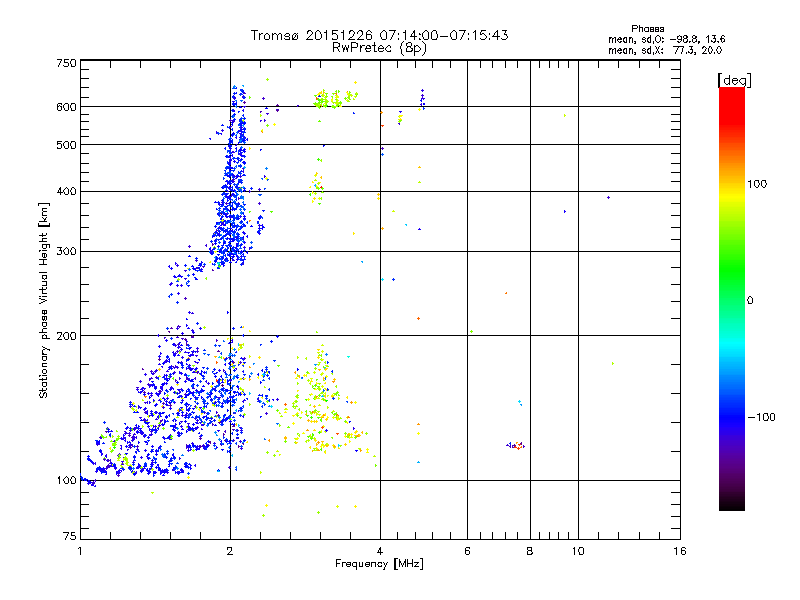
Task: Click the plot title 'Tromsø 20151226 07:14:00-07:15:43'
Action: click(379, 35)
